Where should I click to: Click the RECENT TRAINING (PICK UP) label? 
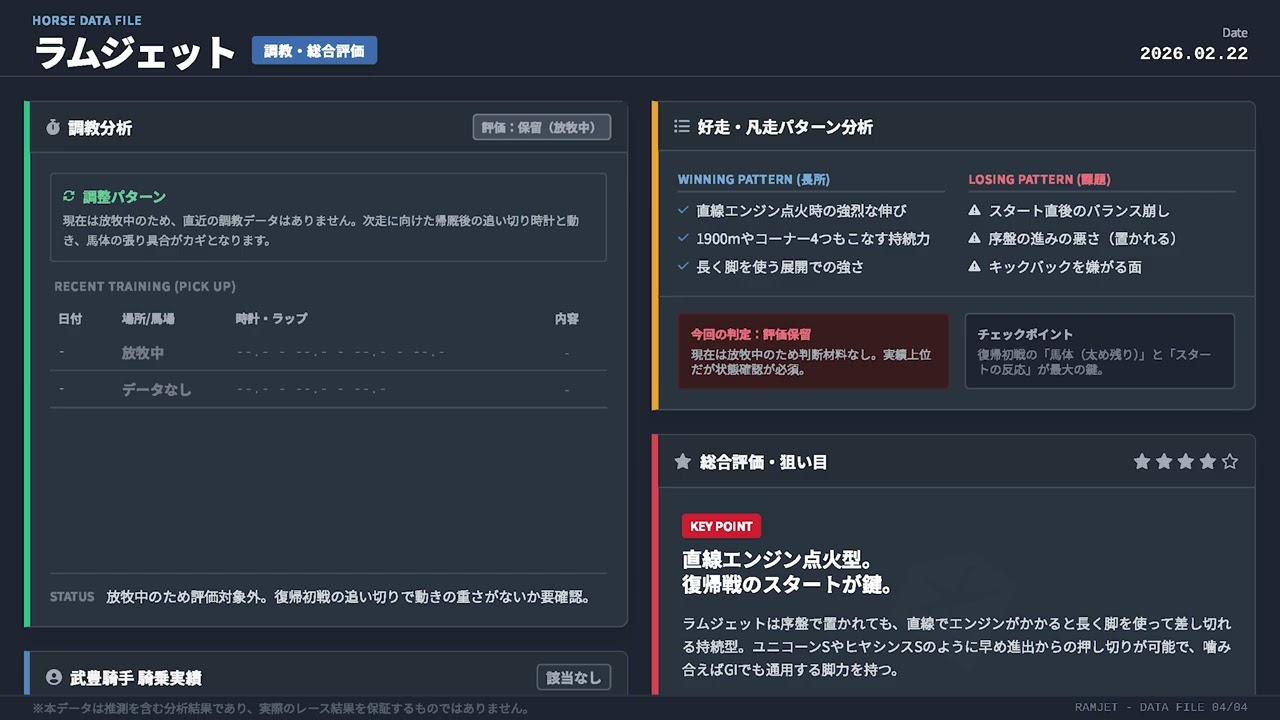(145, 286)
